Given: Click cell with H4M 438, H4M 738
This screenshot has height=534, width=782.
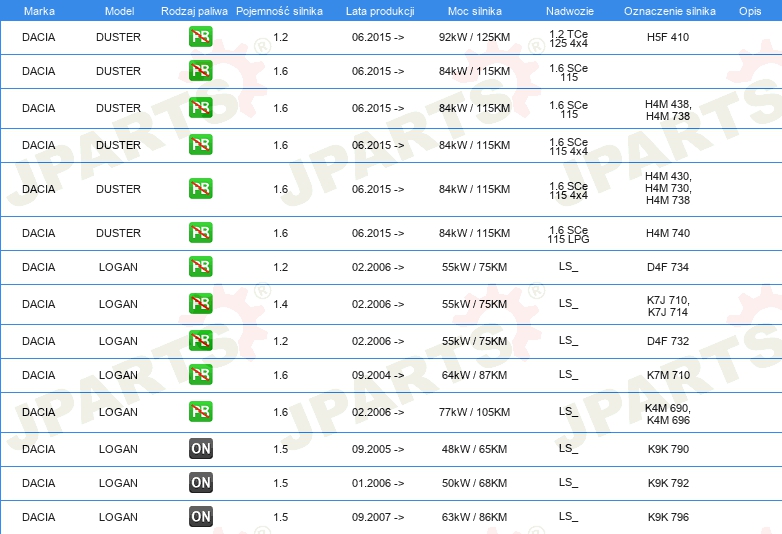Looking at the screenshot, I should 668,110.
